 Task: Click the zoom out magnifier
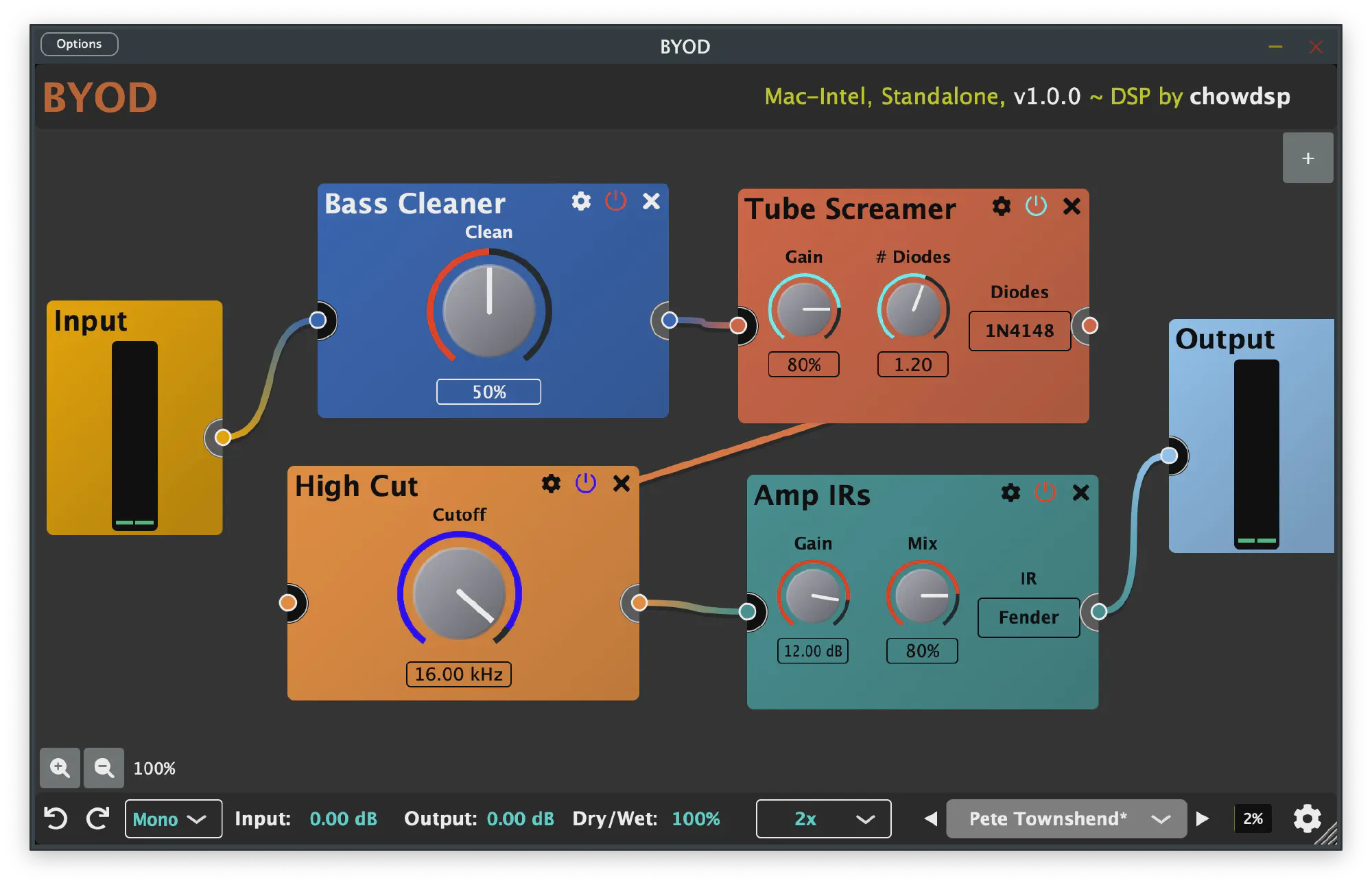104,768
